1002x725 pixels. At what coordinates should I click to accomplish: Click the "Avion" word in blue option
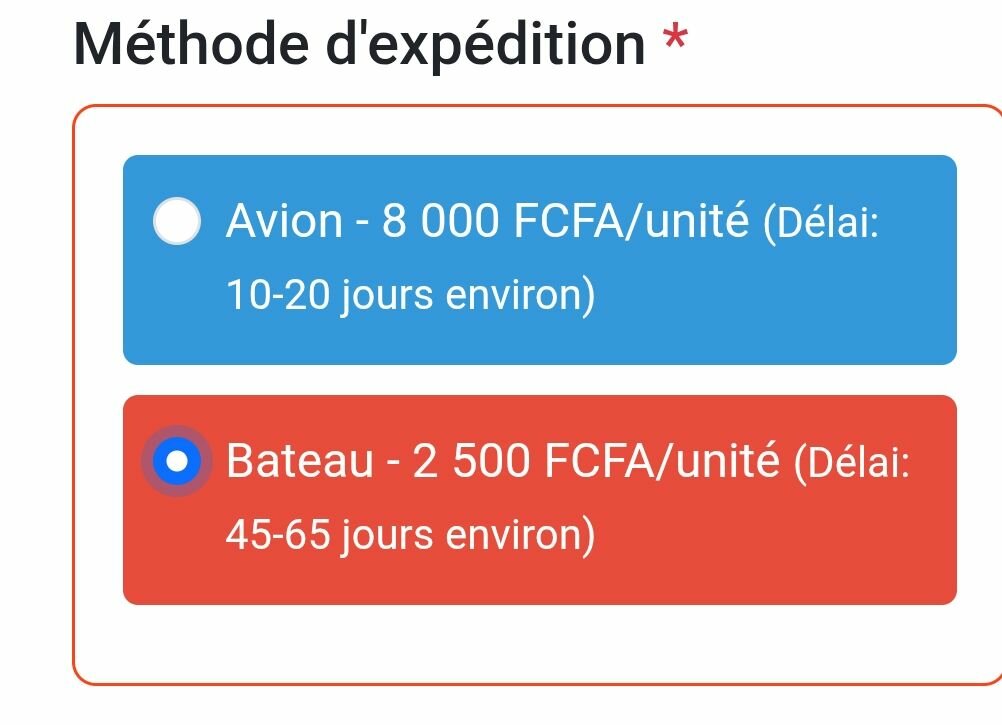tap(284, 221)
